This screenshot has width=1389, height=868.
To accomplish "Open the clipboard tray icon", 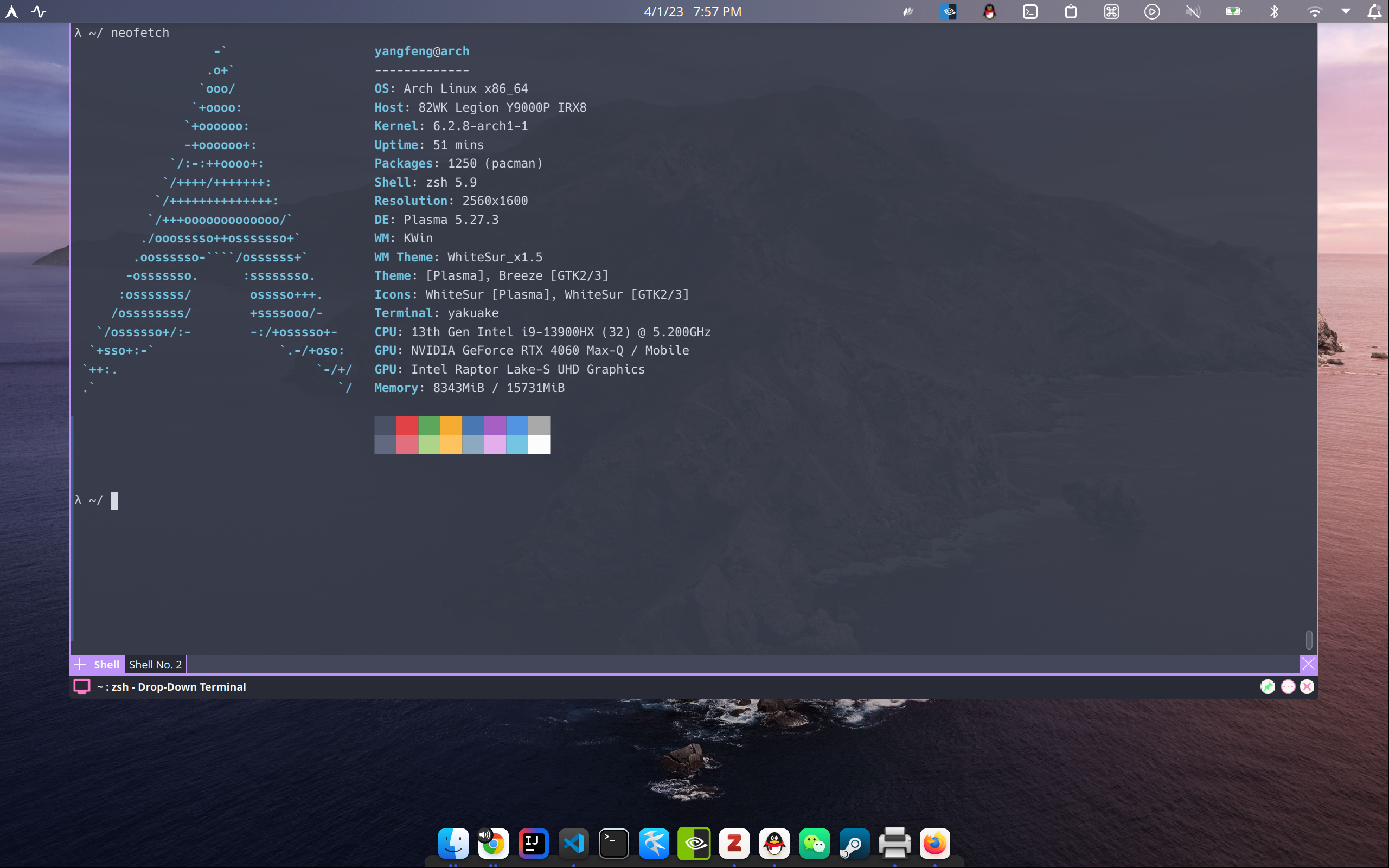I will [1071, 11].
